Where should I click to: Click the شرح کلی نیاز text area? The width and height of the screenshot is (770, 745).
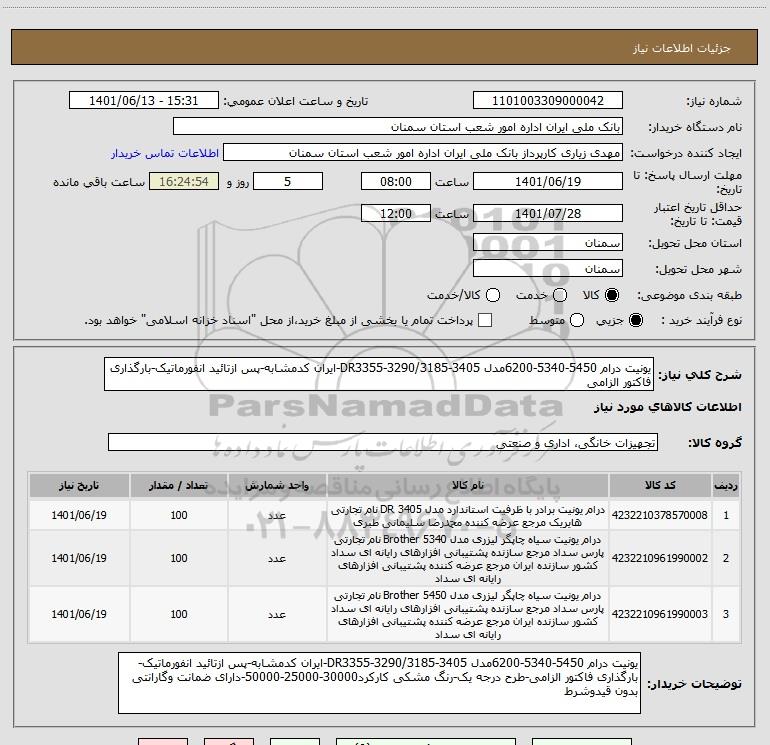(x=379, y=375)
